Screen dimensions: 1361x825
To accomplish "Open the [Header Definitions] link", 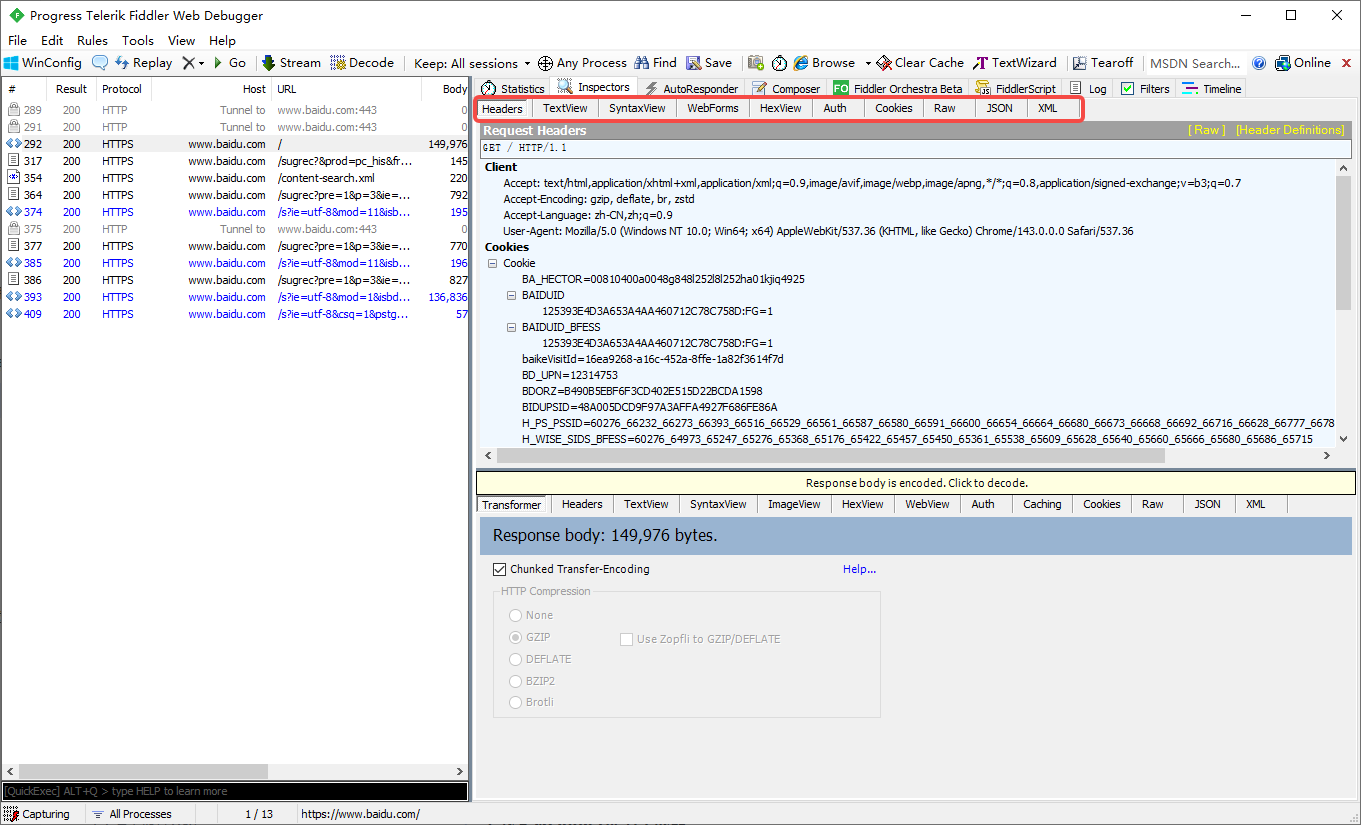I will pos(1290,130).
